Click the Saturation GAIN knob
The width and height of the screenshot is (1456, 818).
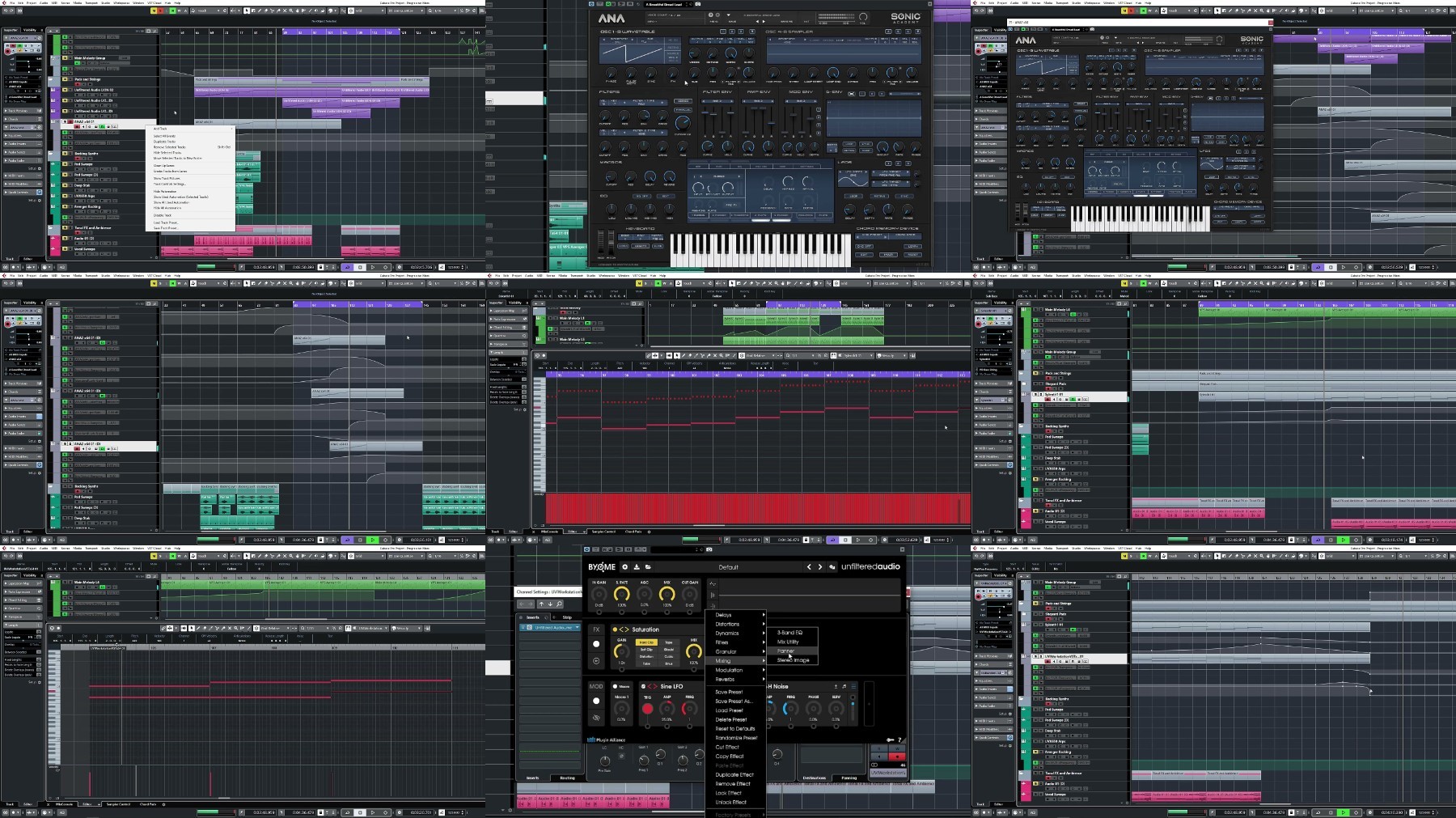pyautogui.click(x=621, y=651)
